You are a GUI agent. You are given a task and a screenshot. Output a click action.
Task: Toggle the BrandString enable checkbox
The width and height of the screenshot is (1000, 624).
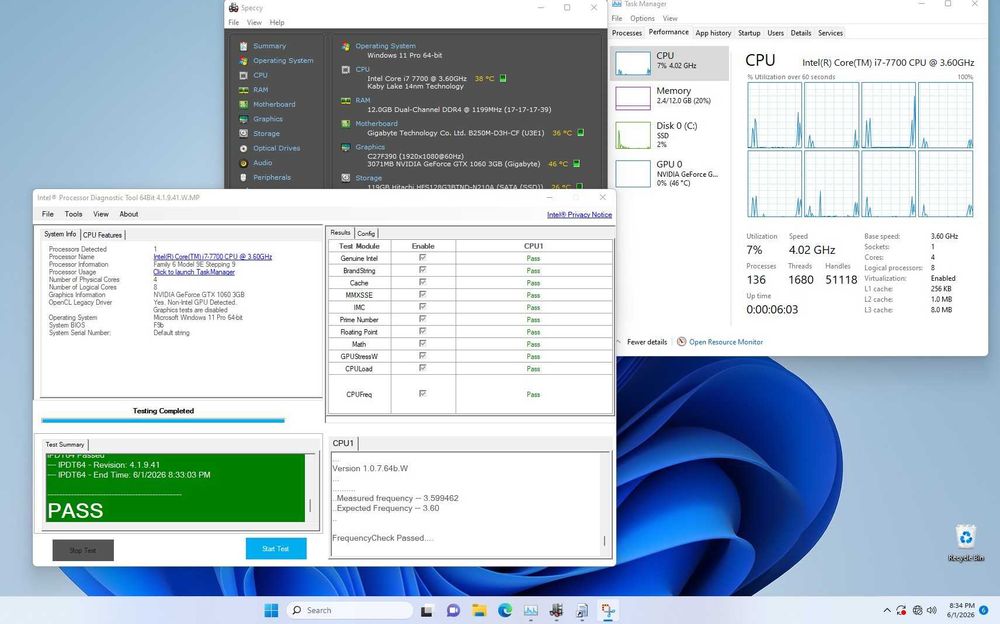pos(422,270)
